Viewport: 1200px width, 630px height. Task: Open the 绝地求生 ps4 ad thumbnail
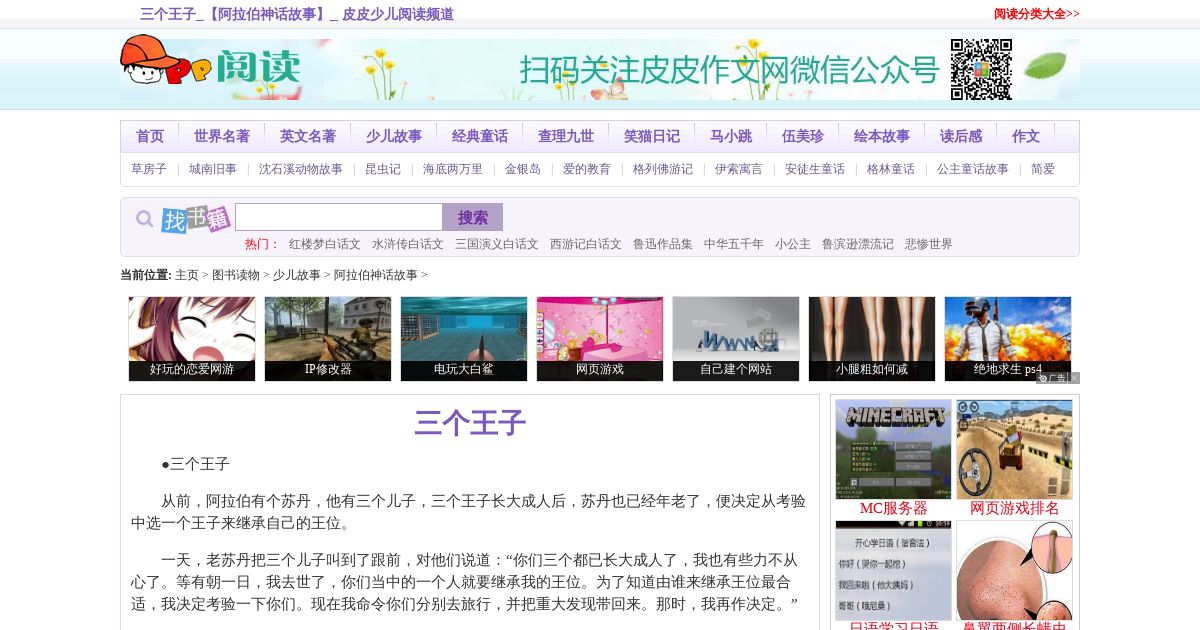point(1008,339)
